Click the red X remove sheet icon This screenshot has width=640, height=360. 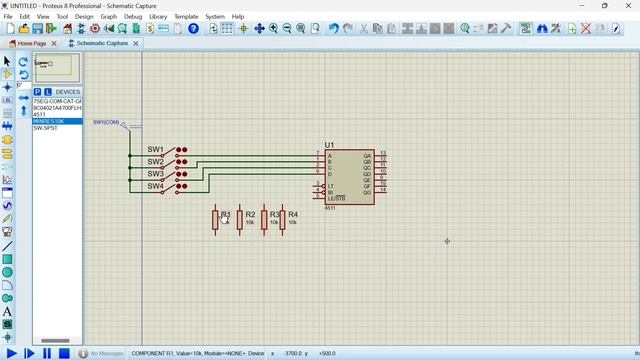pyautogui.click(x=586, y=29)
